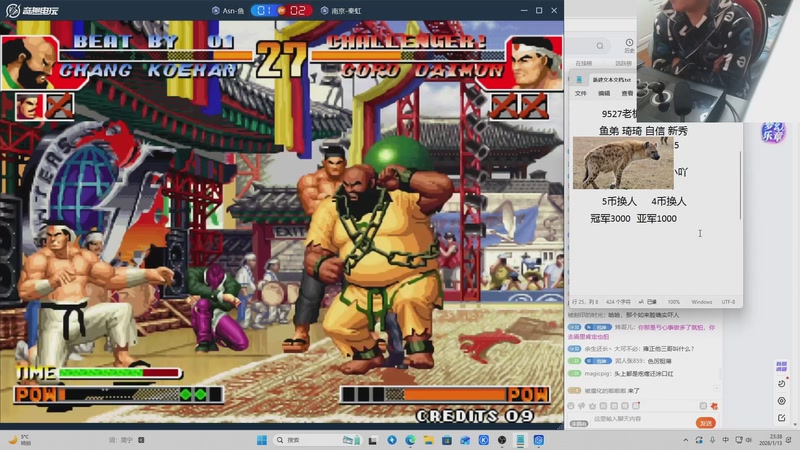Open the Notepad 文件 menu

coord(581,93)
